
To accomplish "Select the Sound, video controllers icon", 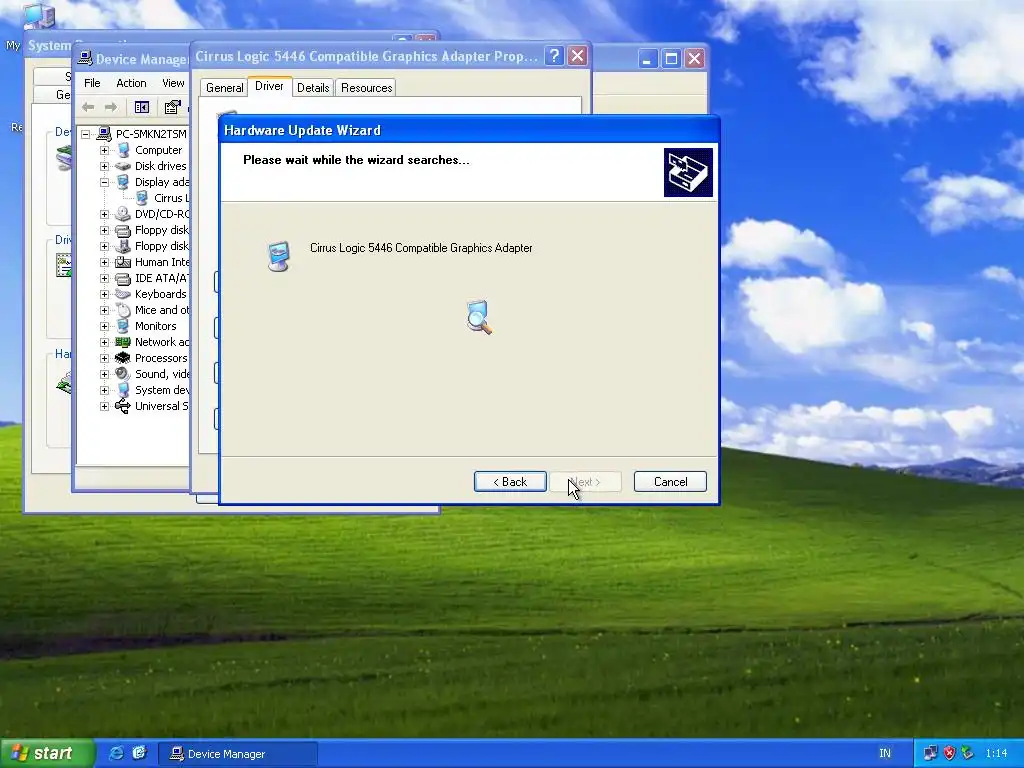I will tap(123, 374).
